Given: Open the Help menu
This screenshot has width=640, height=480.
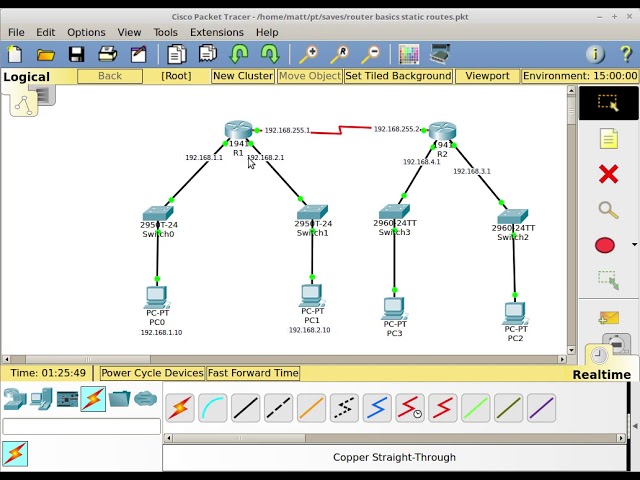Looking at the screenshot, I should [267, 32].
